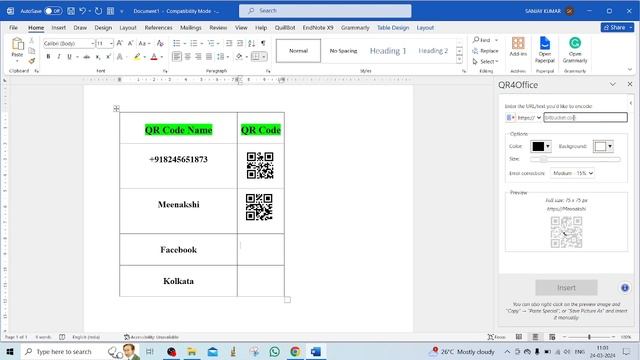Click the QR4Office info icon
640x360 pixels.
[624, 288]
